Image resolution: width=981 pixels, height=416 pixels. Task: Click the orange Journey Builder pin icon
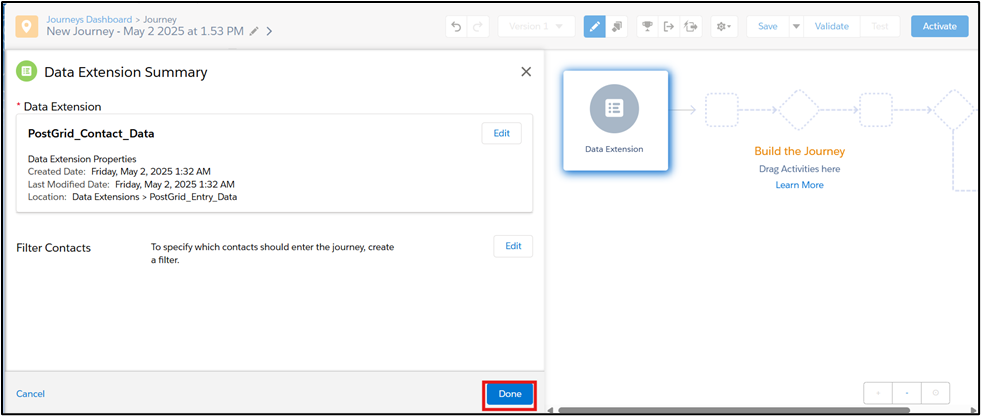(x=26, y=27)
